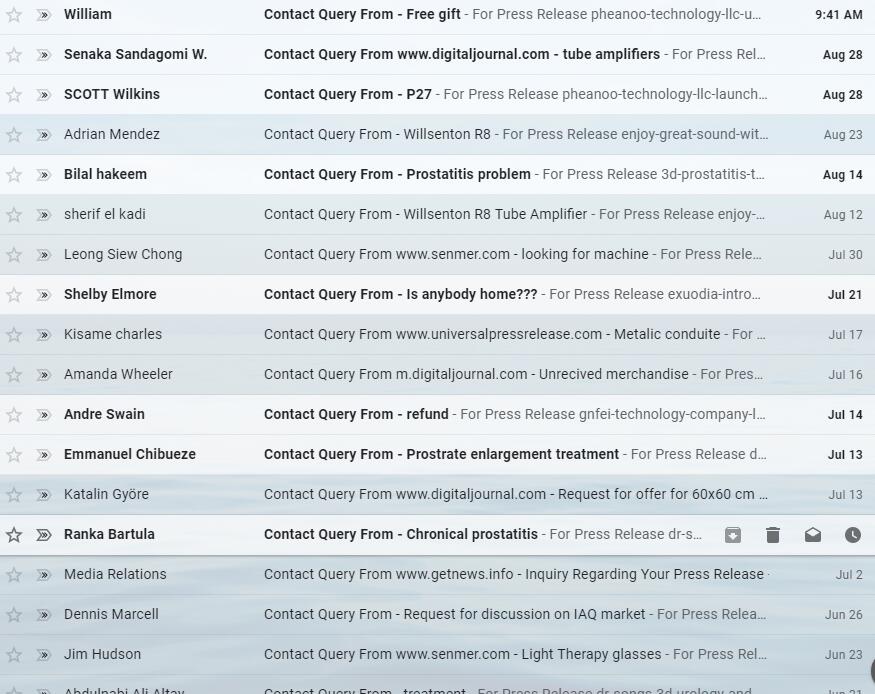Click importance marker on William's email

pos(43,15)
